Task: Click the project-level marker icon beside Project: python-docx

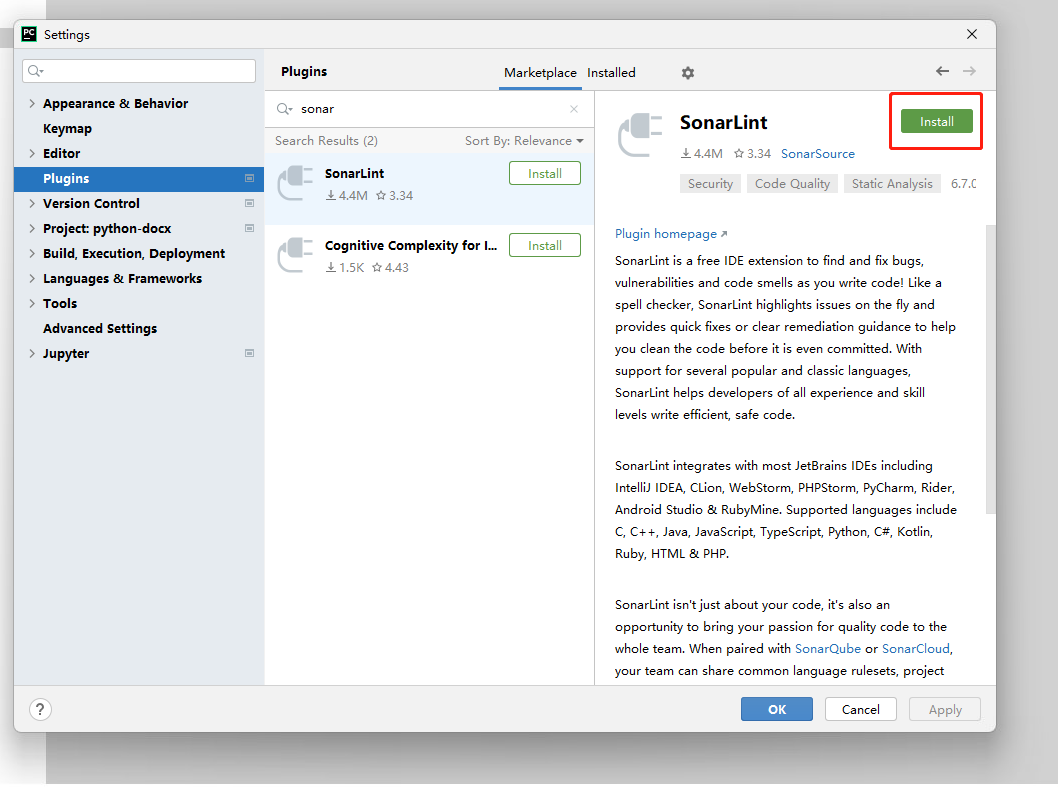Action: pyautogui.click(x=249, y=229)
